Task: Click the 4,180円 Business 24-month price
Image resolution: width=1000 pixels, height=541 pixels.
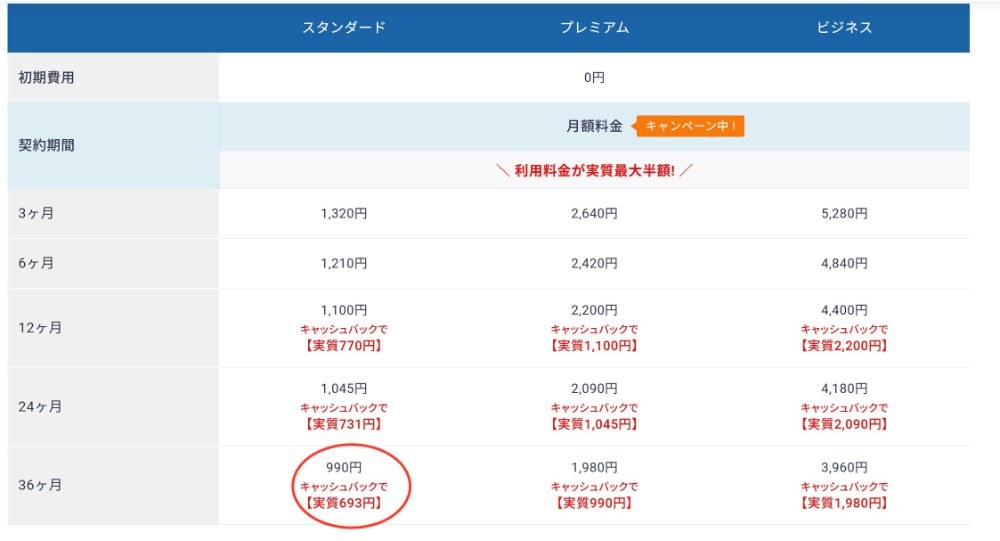Action: [x=844, y=389]
